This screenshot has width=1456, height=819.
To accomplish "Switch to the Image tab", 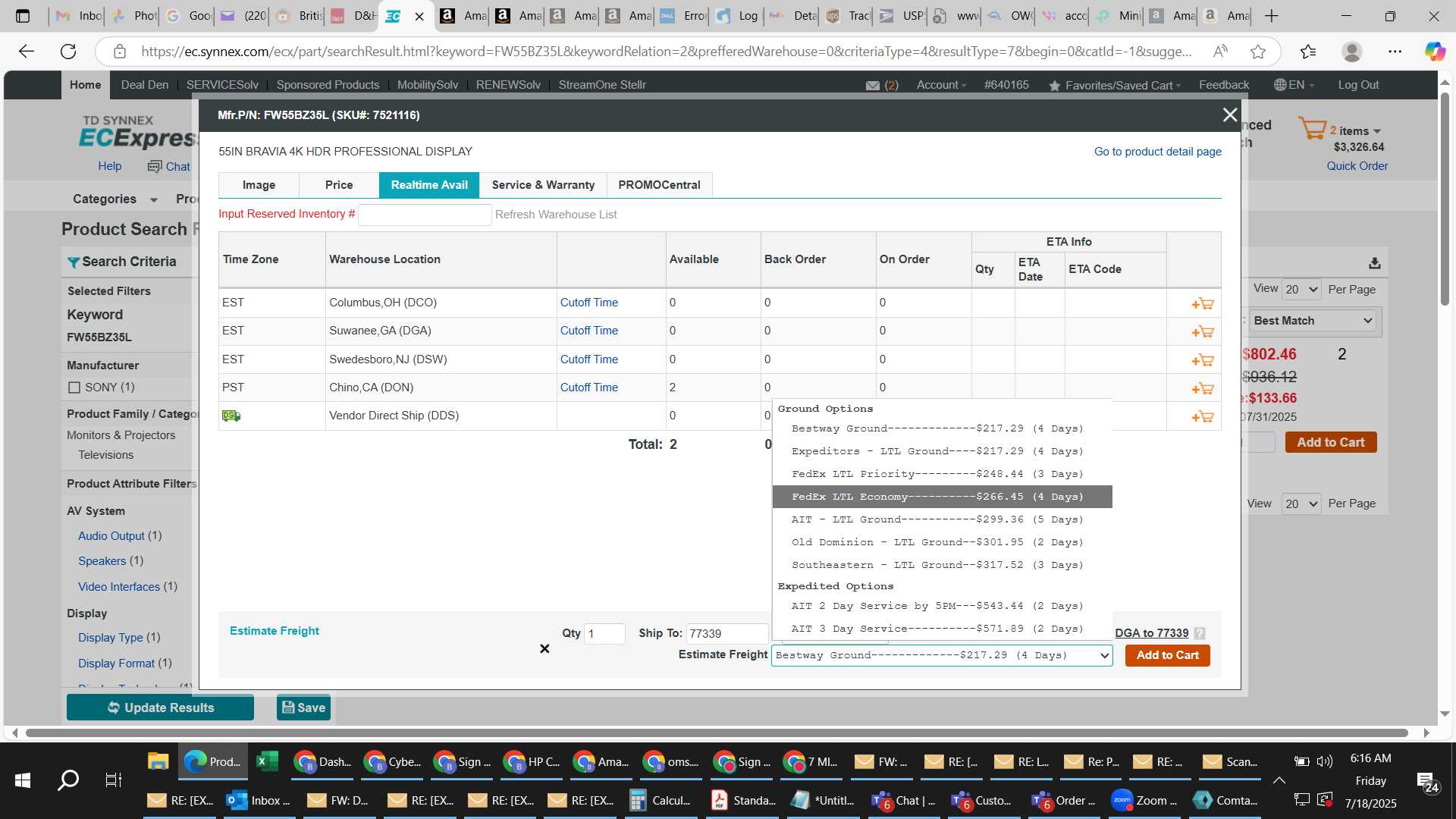I will point(259,185).
